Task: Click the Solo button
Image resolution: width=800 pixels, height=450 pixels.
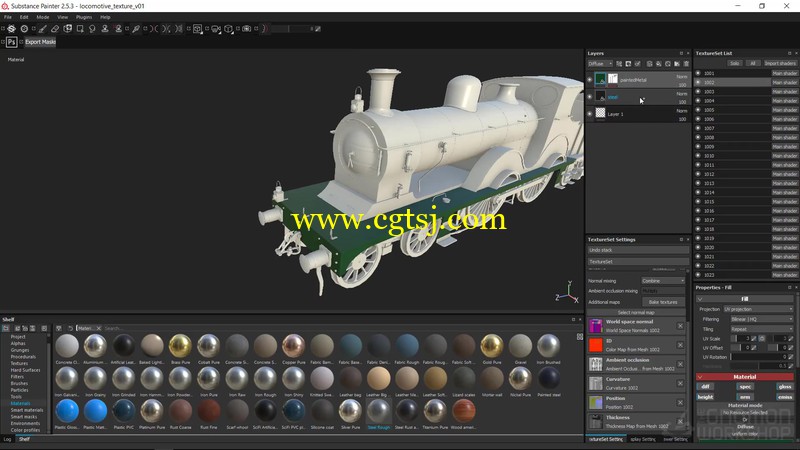Action: [735, 63]
